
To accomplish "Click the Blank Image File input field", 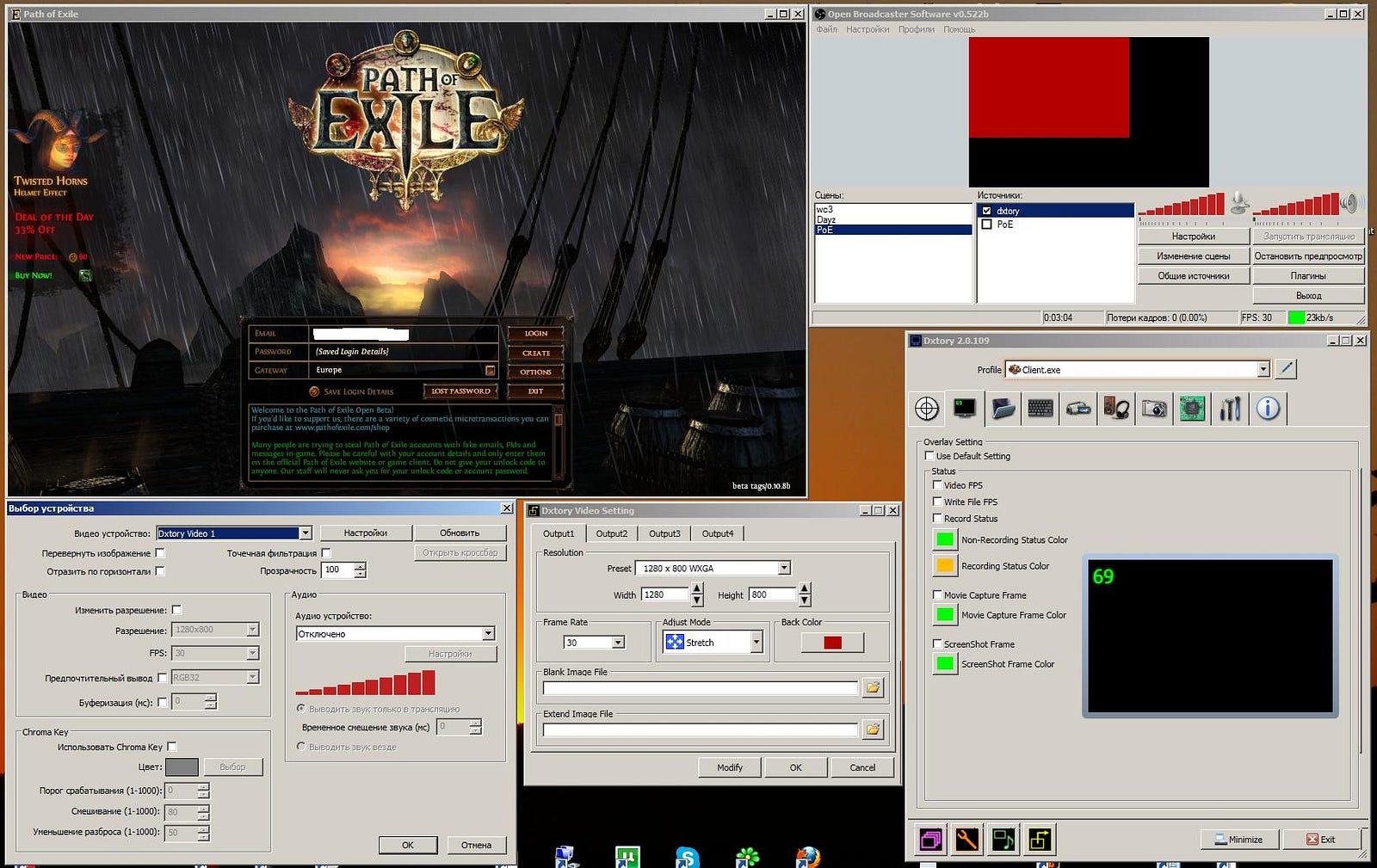I will pyautogui.click(x=700, y=687).
